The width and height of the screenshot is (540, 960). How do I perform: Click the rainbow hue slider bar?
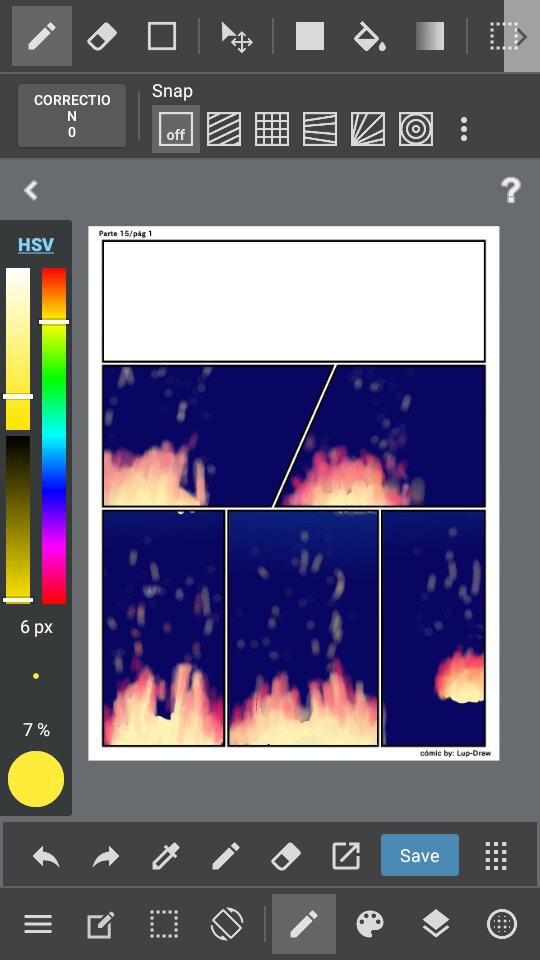(54, 436)
